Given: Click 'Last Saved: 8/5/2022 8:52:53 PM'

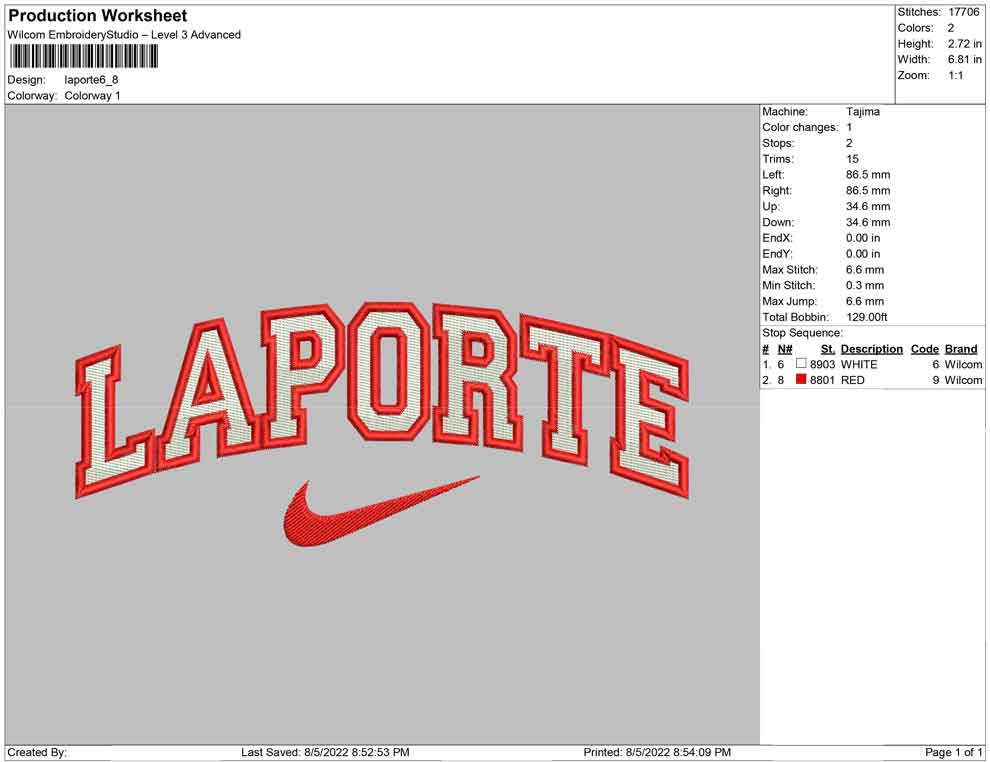Looking at the screenshot, I should coord(325,752).
